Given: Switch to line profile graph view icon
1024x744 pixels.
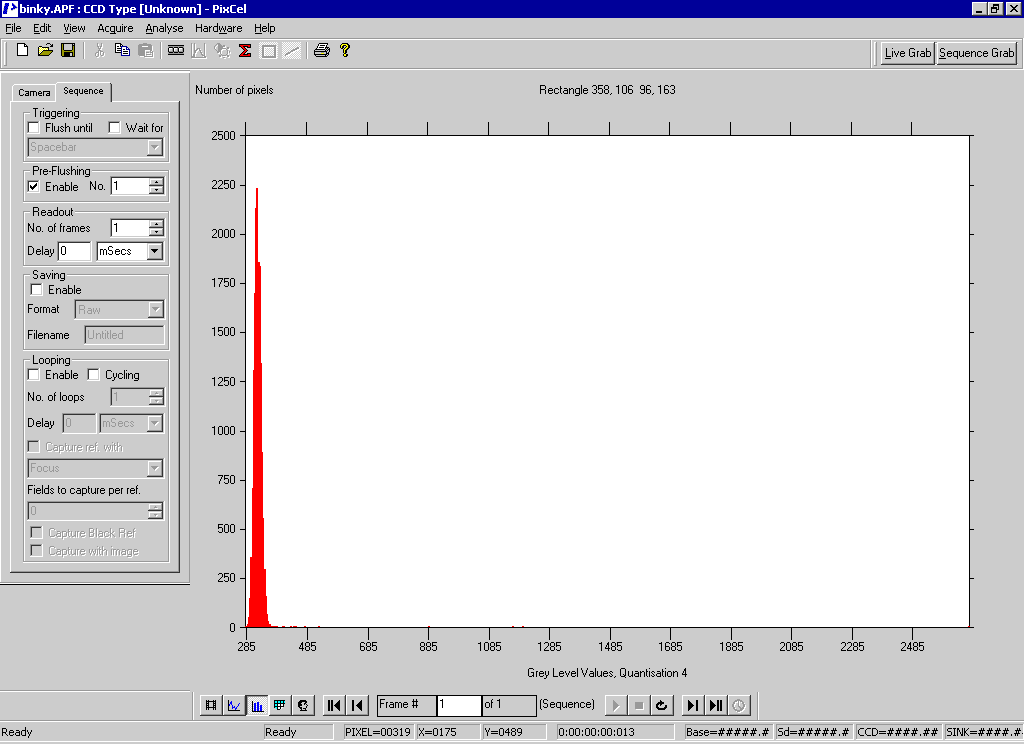Looking at the screenshot, I should pos(234,705).
